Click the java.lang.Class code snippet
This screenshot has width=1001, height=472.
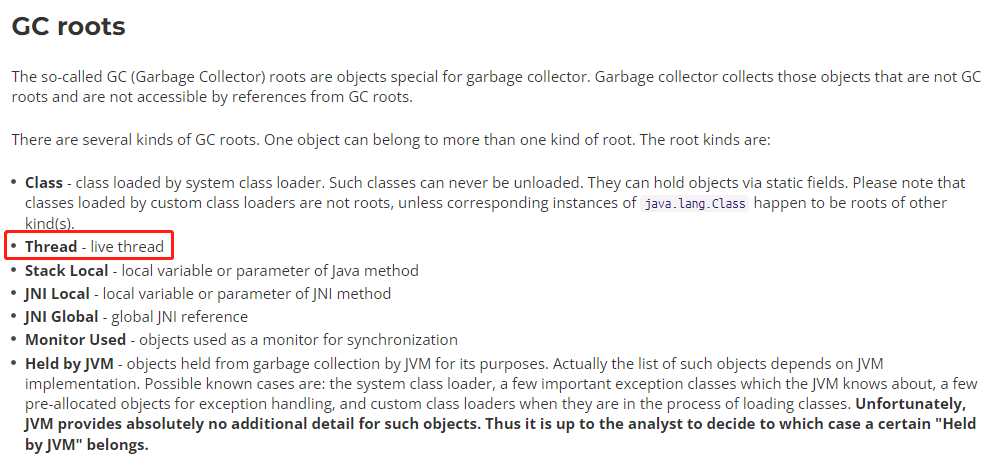[694, 204]
